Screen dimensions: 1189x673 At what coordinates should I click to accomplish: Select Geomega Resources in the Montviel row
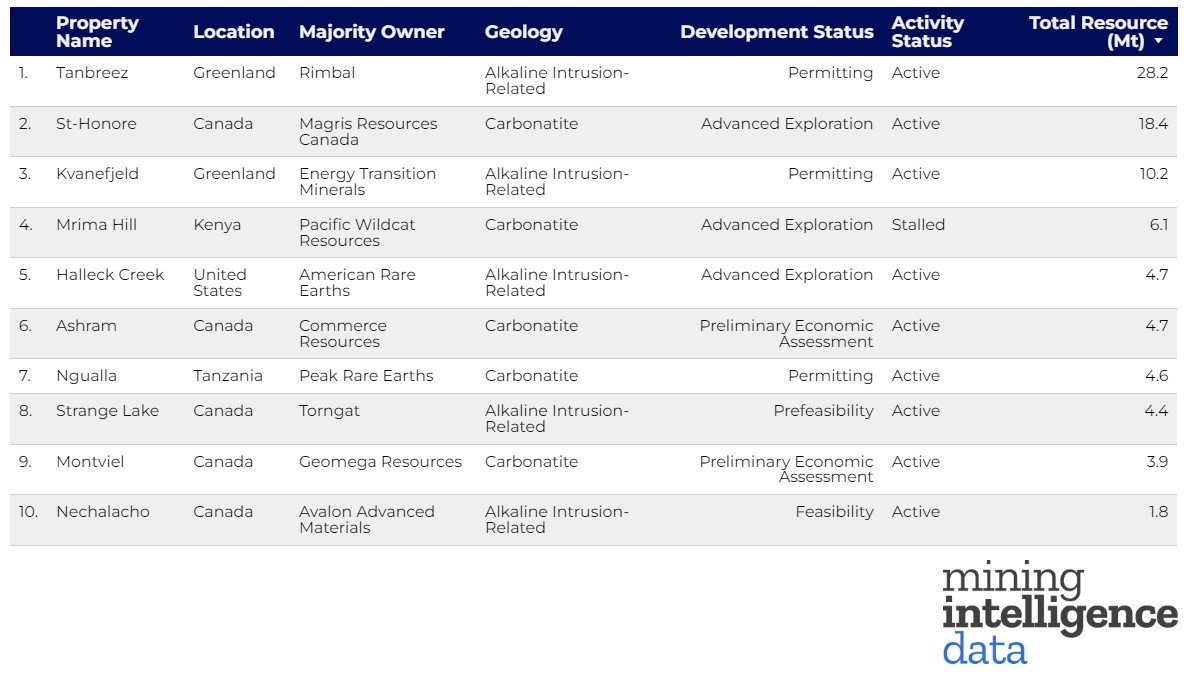(x=380, y=462)
